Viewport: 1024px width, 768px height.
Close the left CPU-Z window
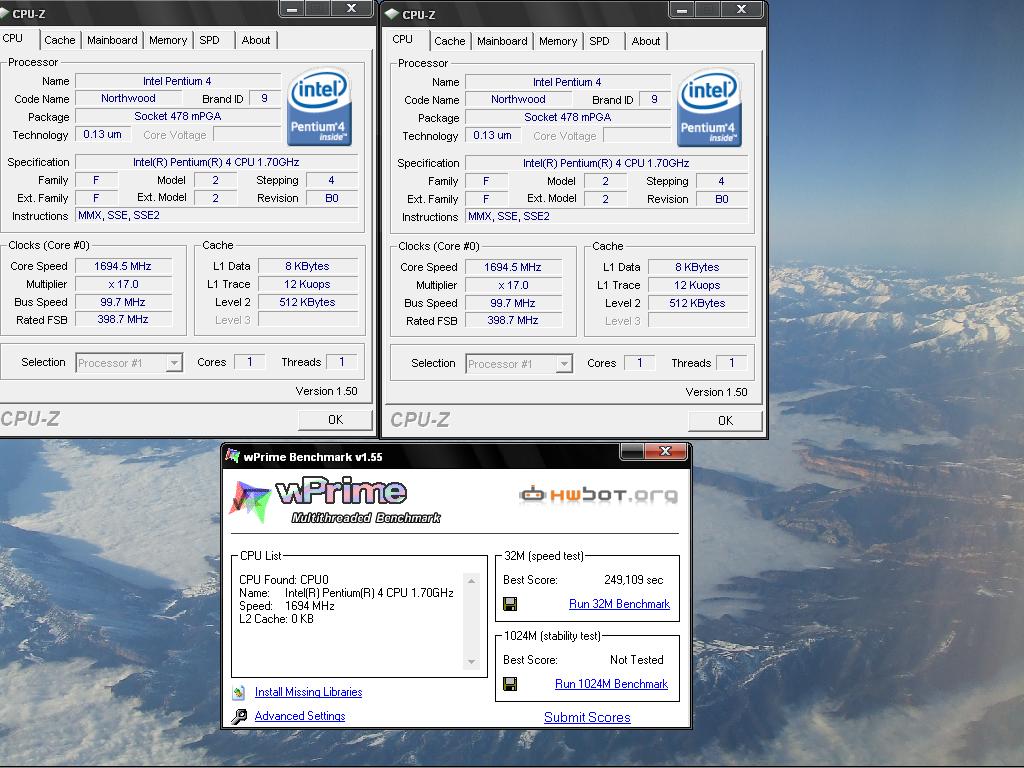pyautogui.click(x=351, y=8)
